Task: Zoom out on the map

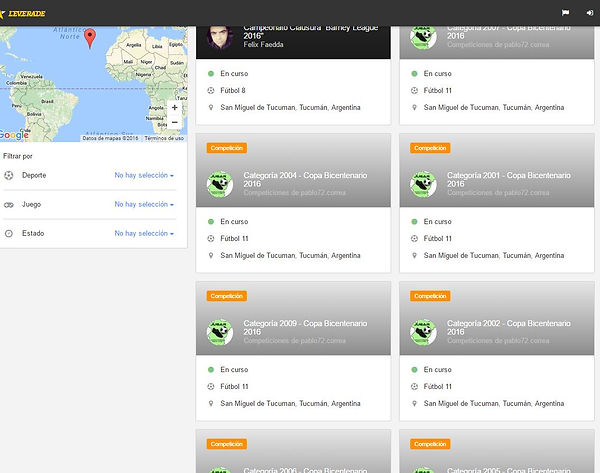Action: (174, 122)
